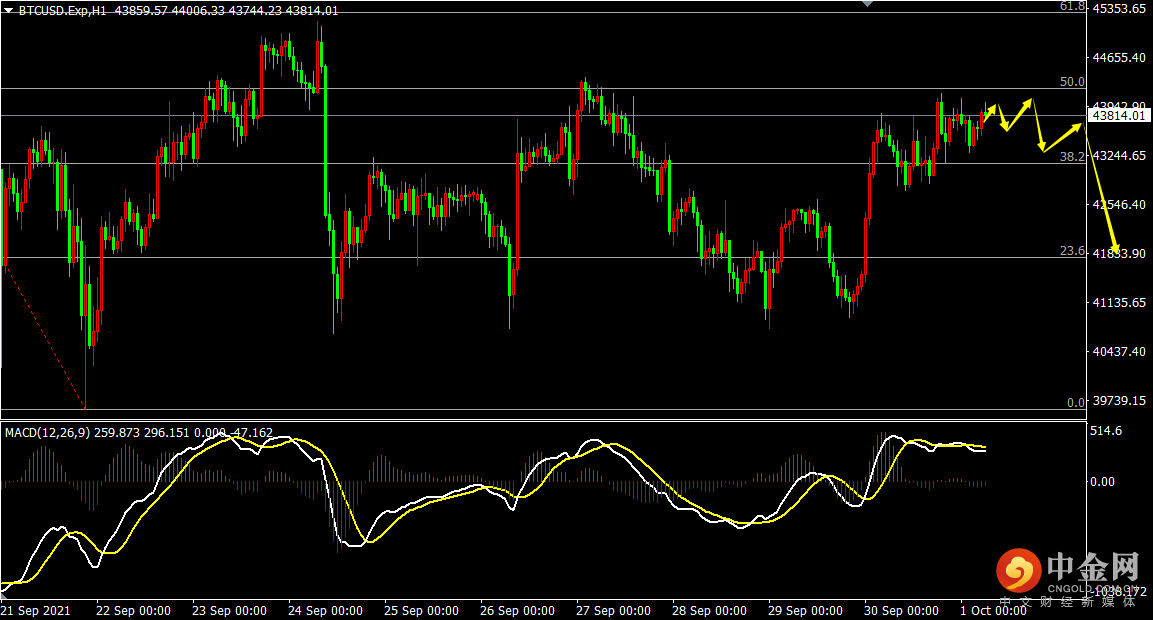
Task: Click the 27 Sep 00:00 time axis label
Action: point(612,610)
